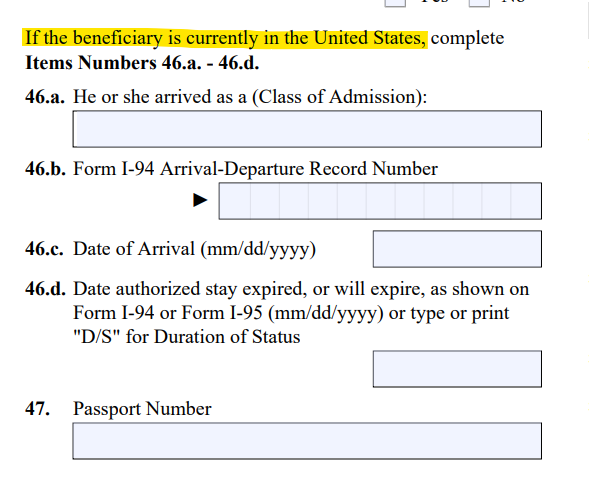Click the Passport Number field

[x=307, y=441]
